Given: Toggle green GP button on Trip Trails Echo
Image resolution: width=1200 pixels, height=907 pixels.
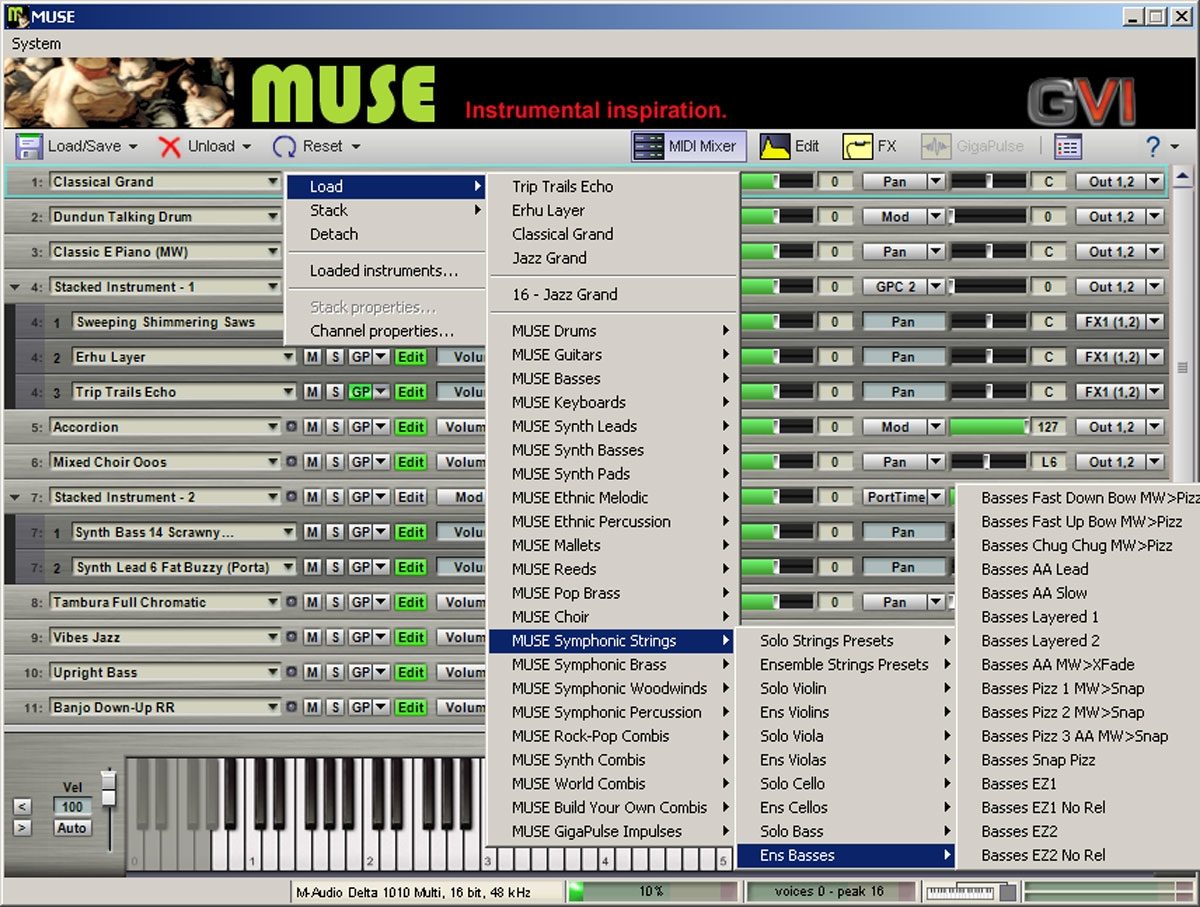Looking at the screenshot, I should [361, 392].
